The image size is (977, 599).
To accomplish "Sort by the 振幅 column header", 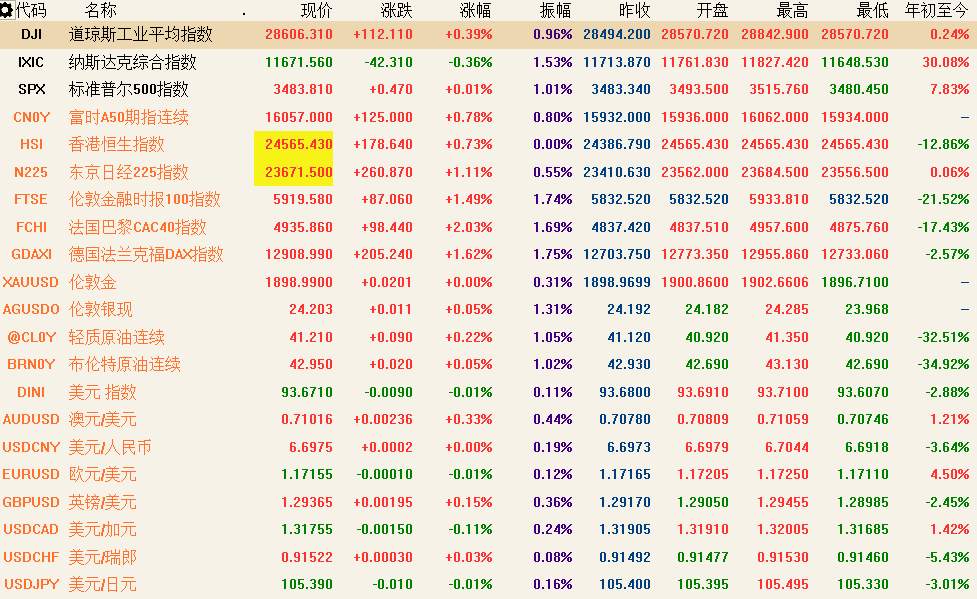I will coord(555,11).
